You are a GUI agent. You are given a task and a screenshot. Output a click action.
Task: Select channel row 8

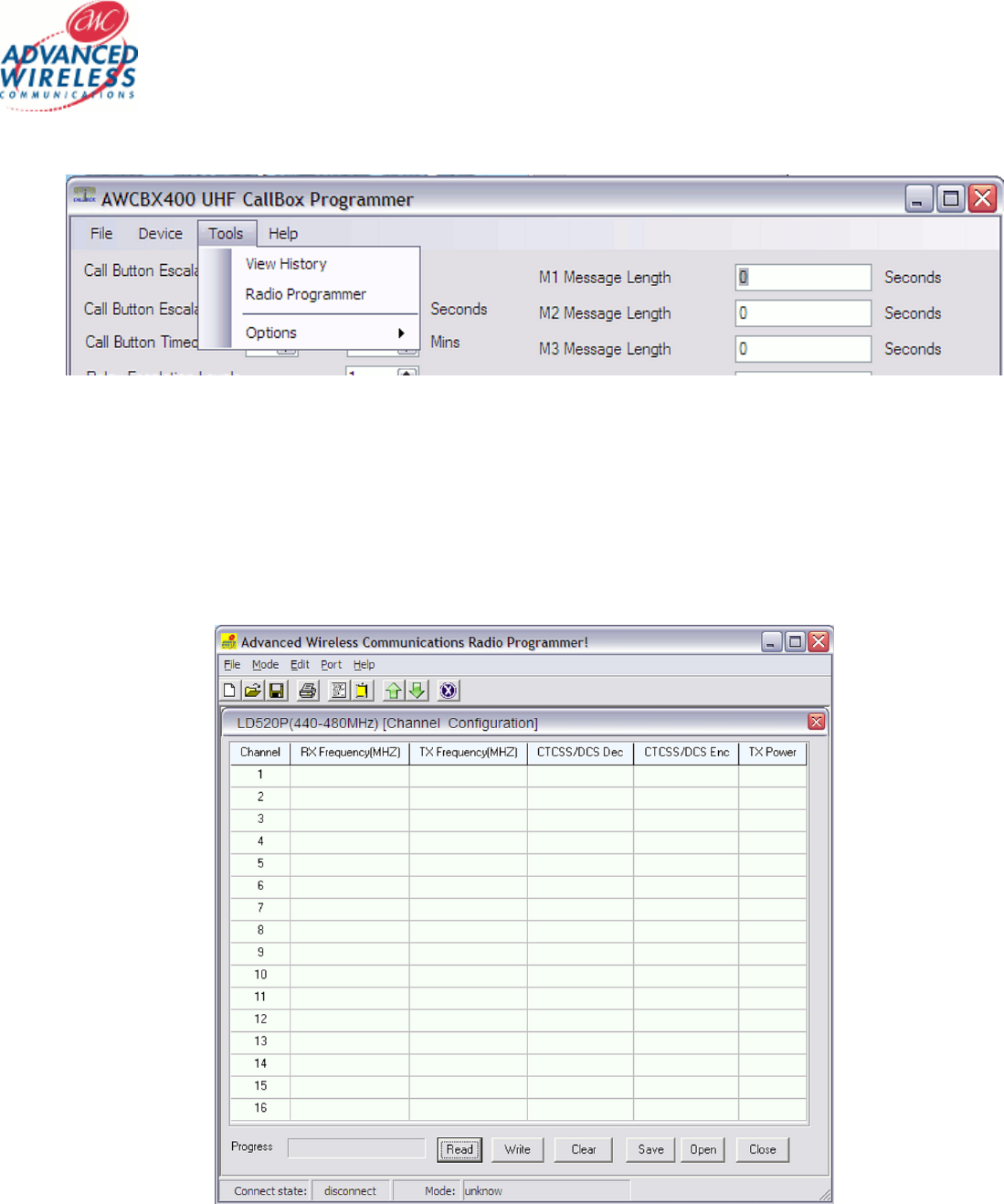coord(519,931)
